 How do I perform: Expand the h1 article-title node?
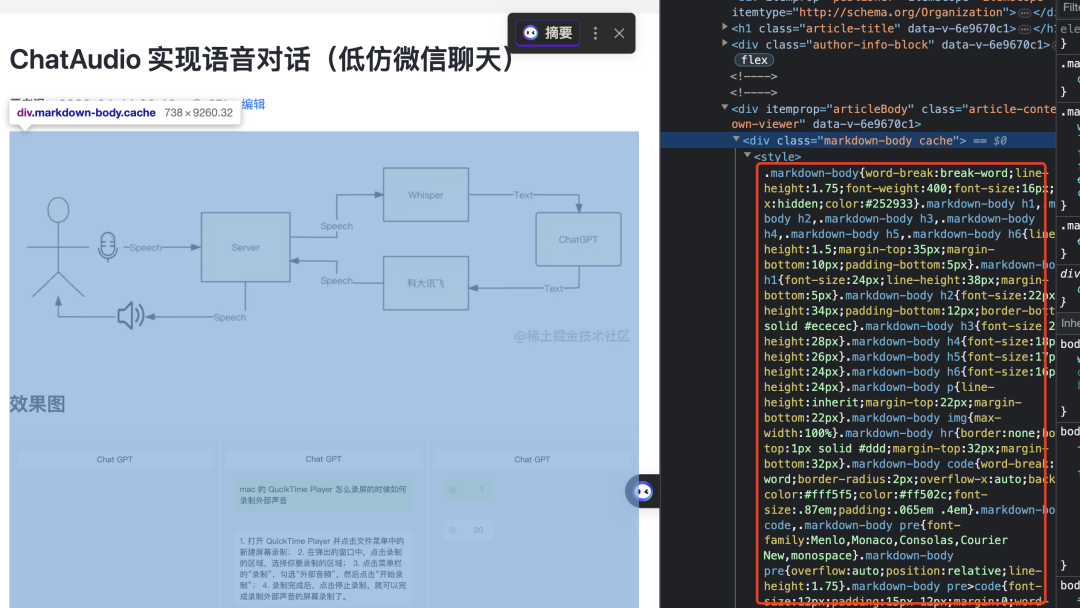[x=724, y=27]
